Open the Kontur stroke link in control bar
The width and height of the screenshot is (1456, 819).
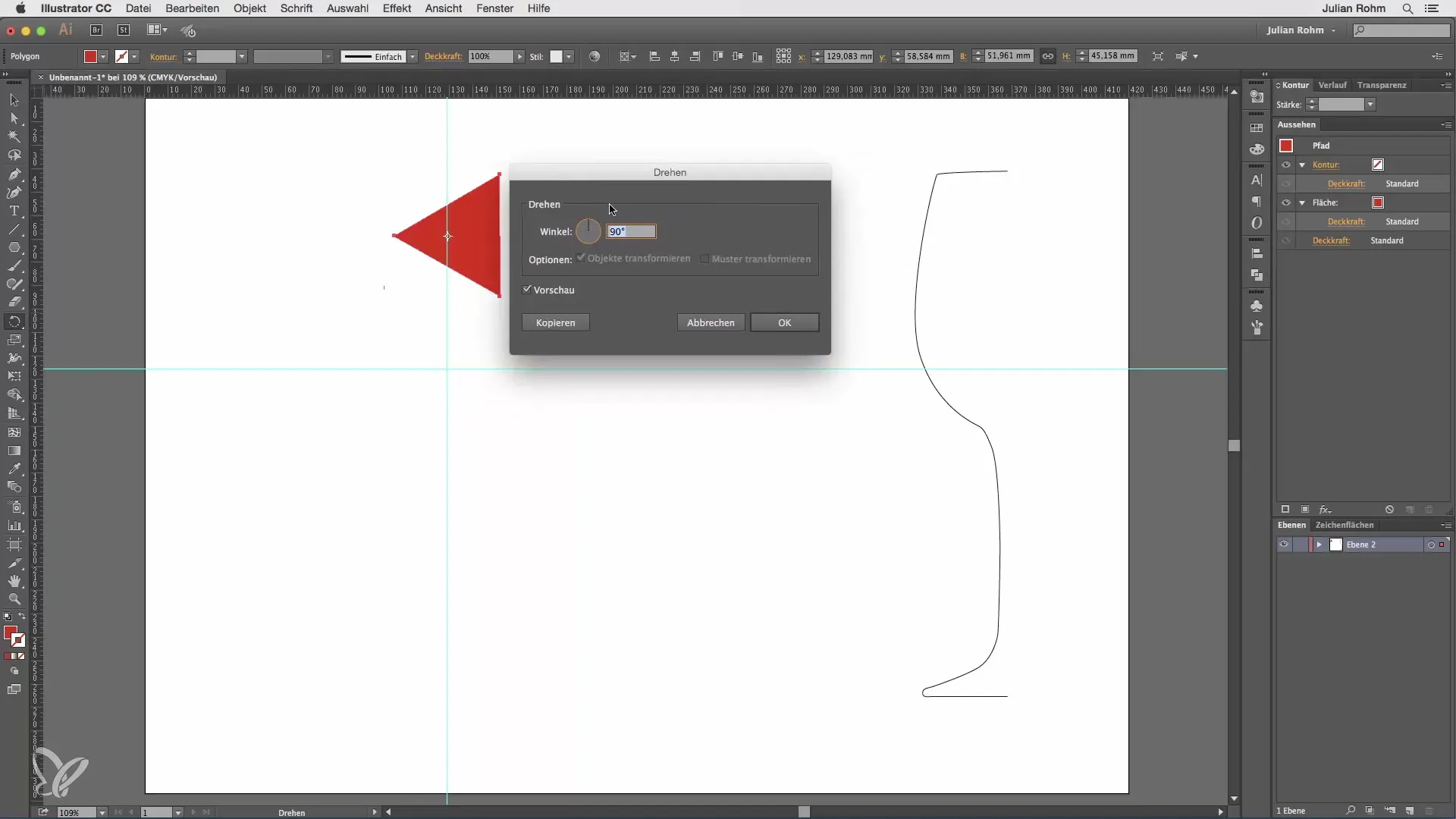tap(163, 57)
